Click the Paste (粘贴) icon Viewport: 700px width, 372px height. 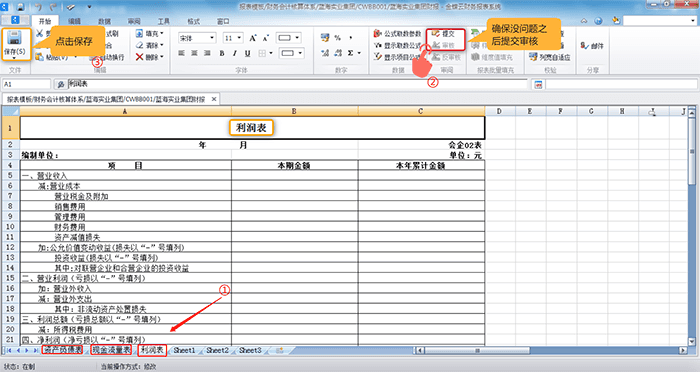tap(40, 57)
